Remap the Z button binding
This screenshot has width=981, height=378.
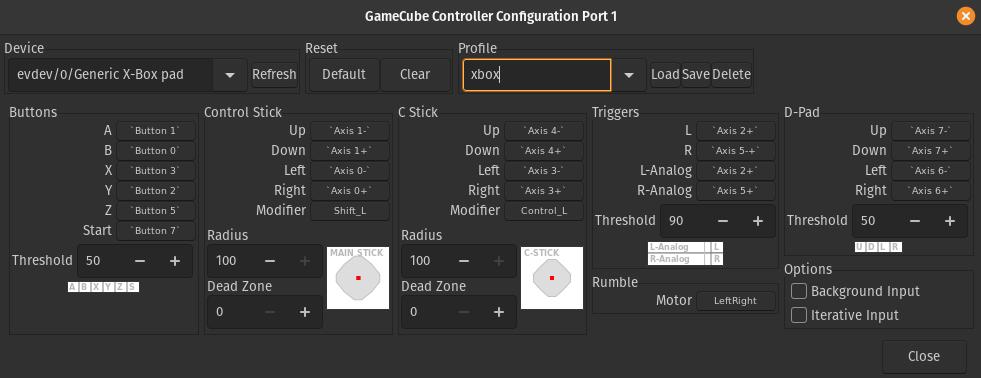click(156, 211)
